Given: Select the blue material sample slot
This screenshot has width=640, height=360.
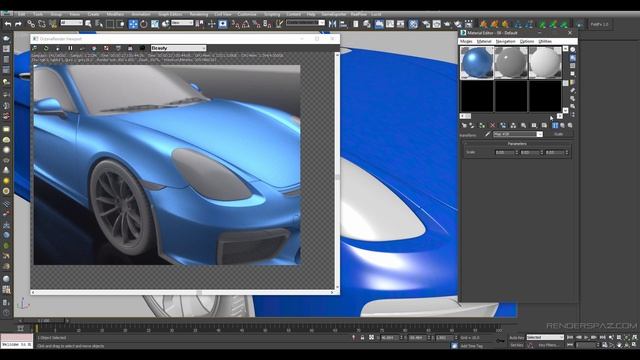Looking at the screenshot, I should 477,62.
